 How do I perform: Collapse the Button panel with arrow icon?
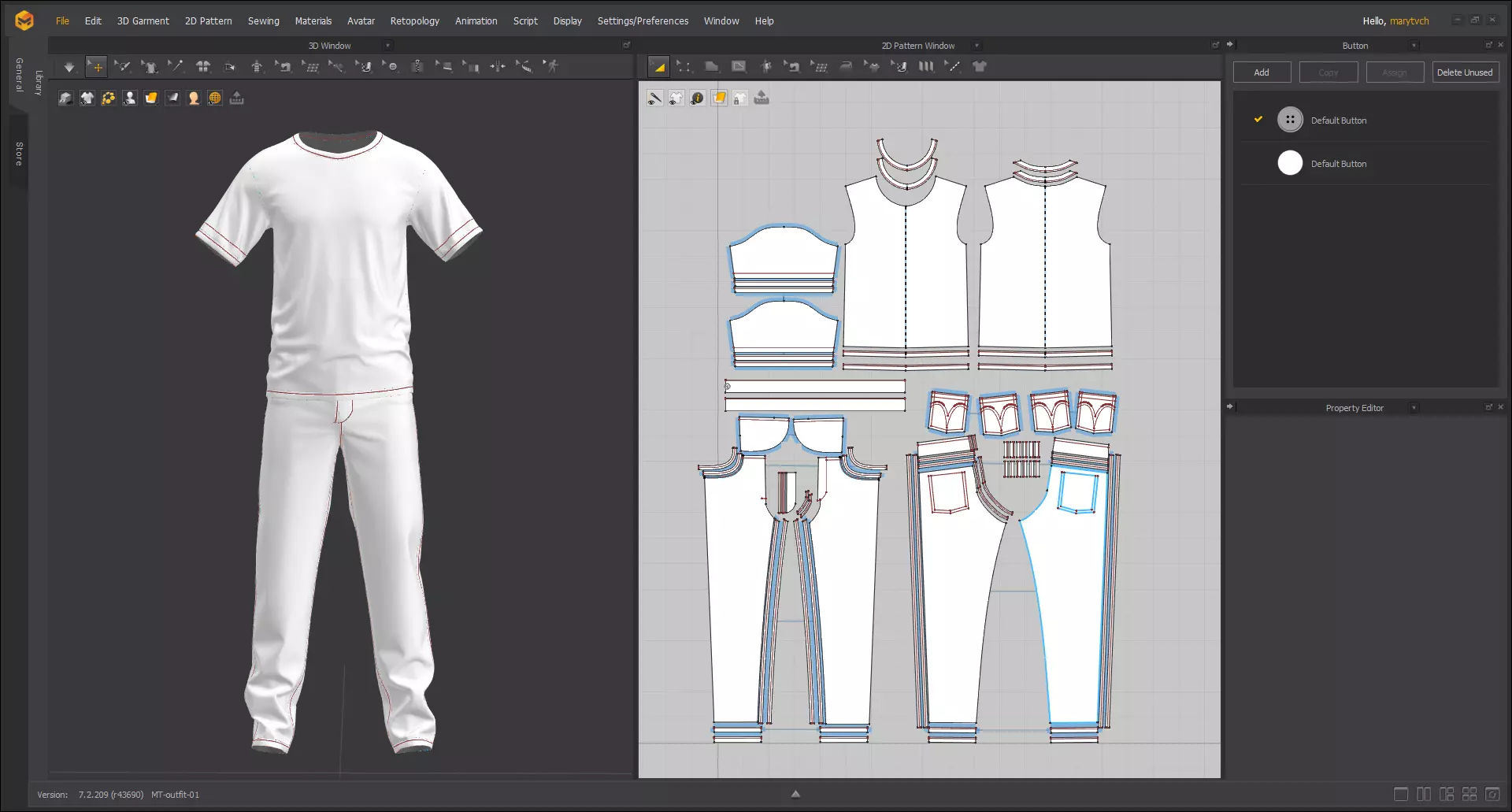click(1230, 45)
